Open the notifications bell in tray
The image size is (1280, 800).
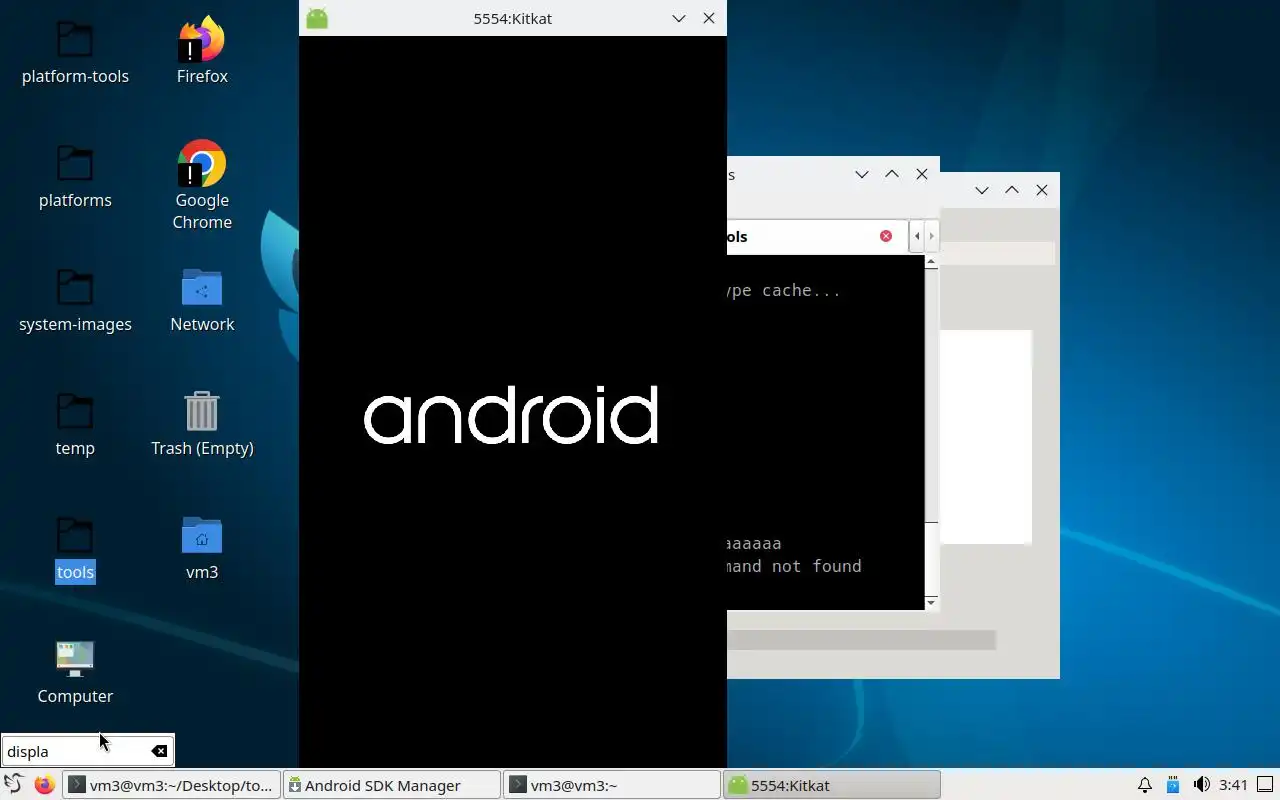click(x=1145, y=785)
